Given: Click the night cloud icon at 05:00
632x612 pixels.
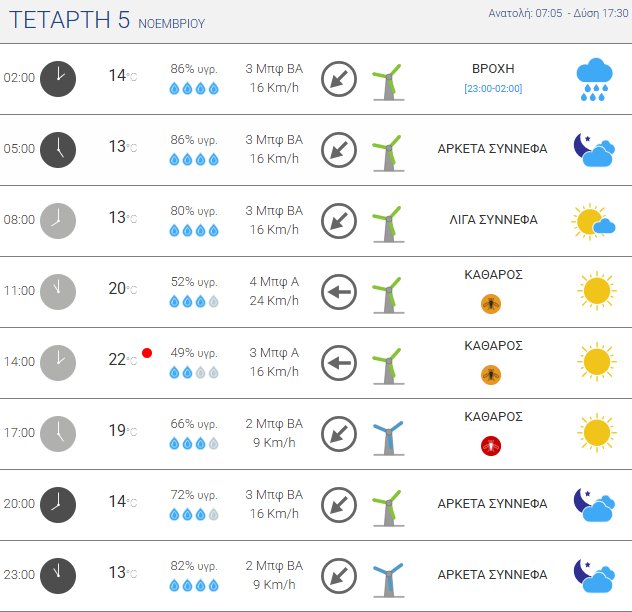Looking at the screenshot, I should 594,149.
